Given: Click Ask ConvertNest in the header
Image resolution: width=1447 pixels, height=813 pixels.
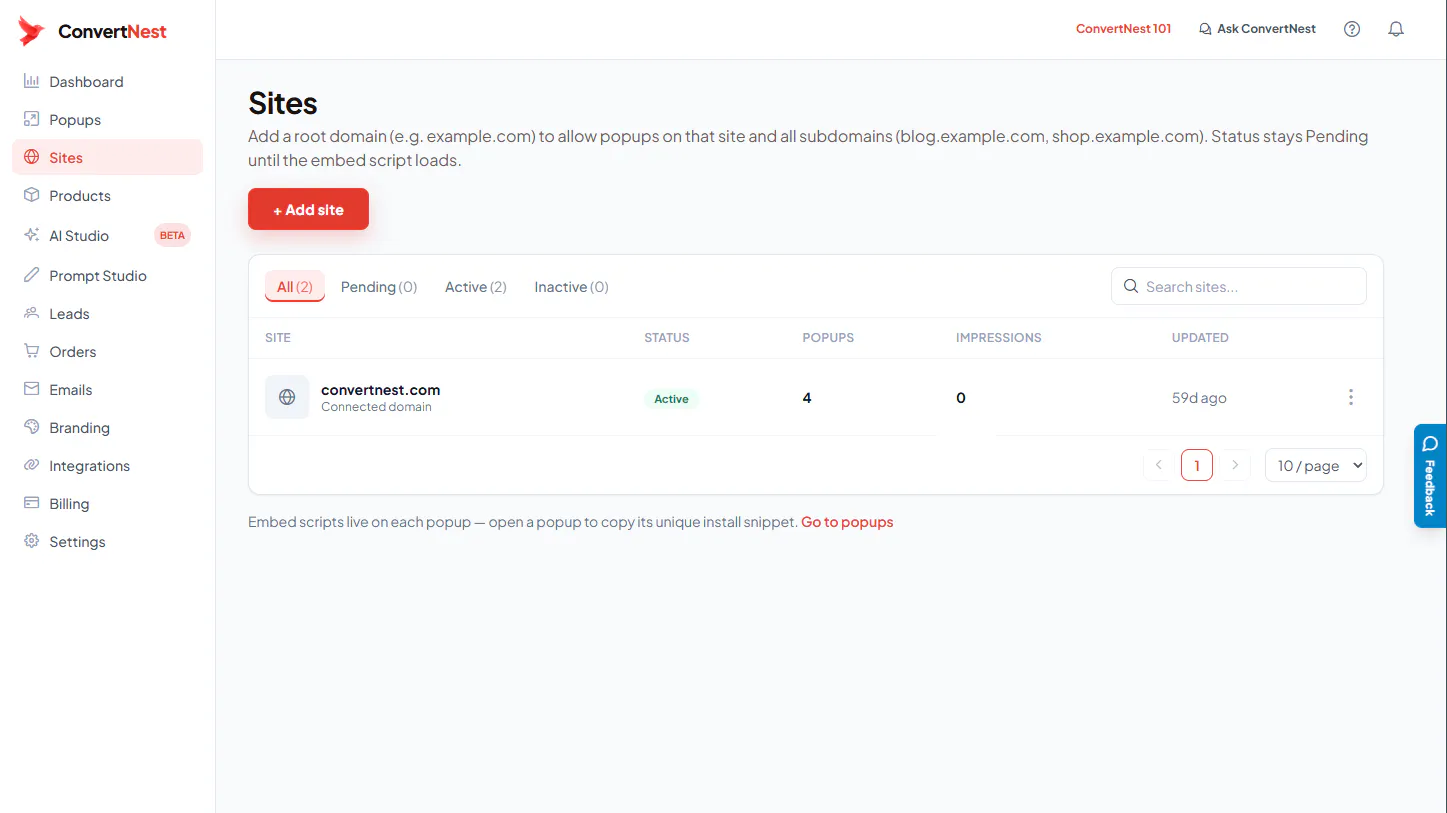Looking at the screenshot, I should pyautogui.click(x=1257, y=29).
